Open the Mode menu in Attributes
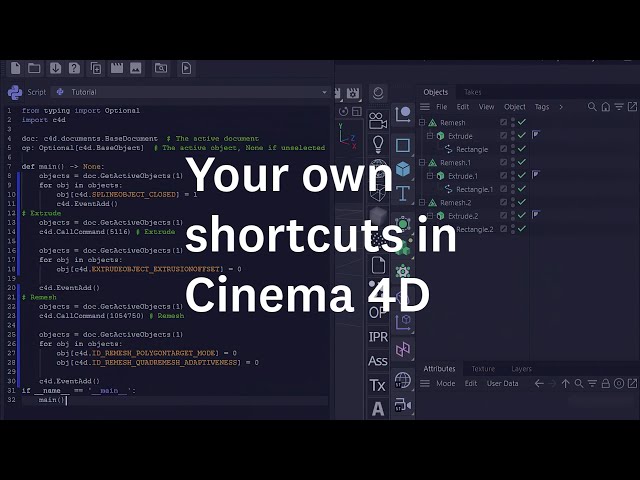 (x=446, y=384)
